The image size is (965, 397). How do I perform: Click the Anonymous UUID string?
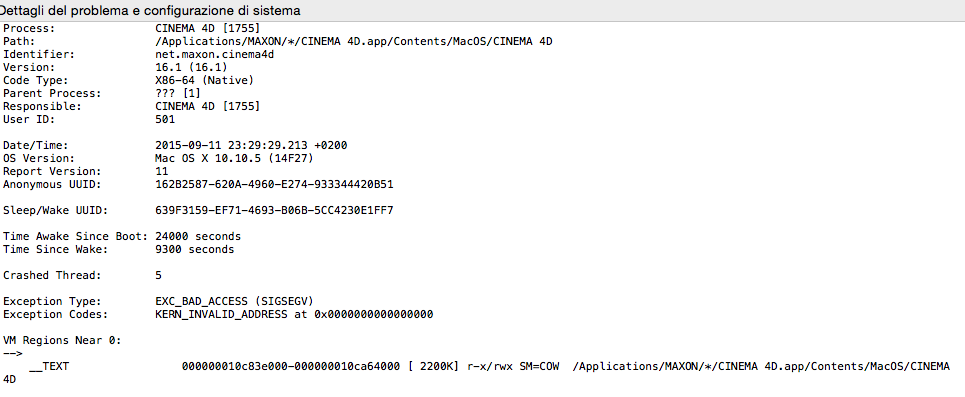(x=274, y=184)
